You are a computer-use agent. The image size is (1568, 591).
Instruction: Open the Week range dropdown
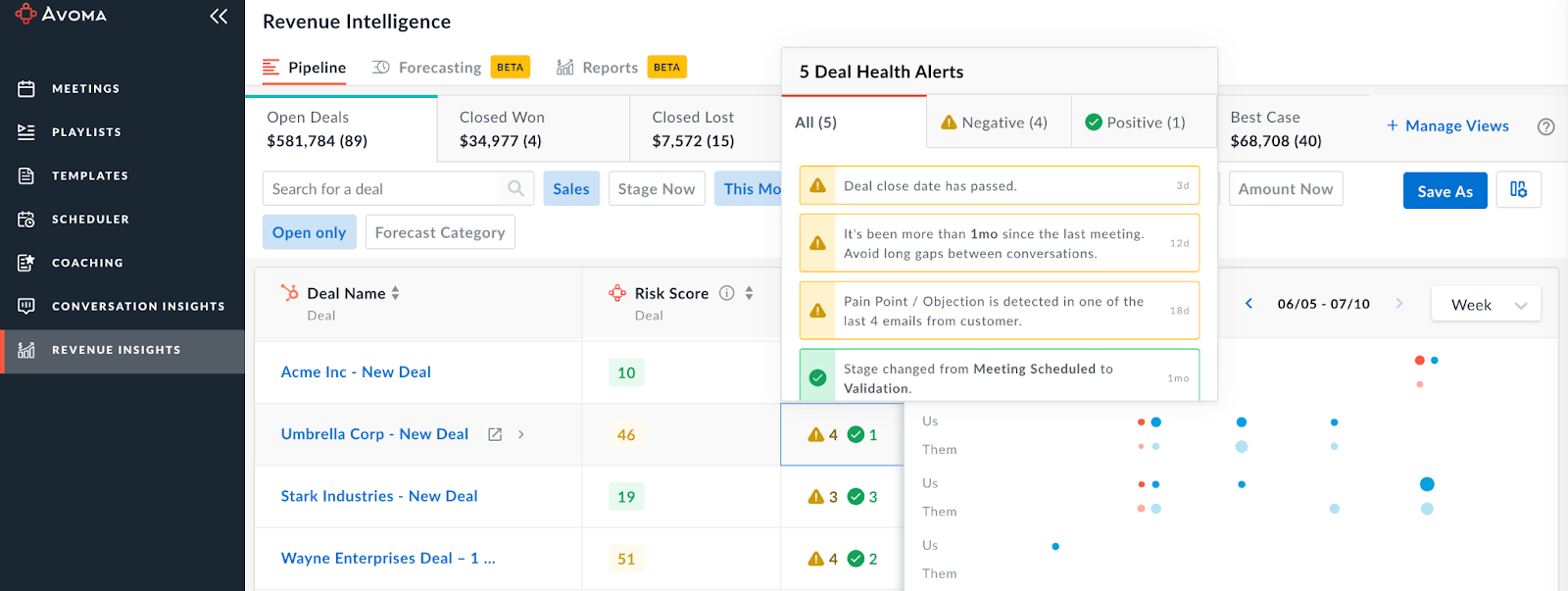point(1485,305)
